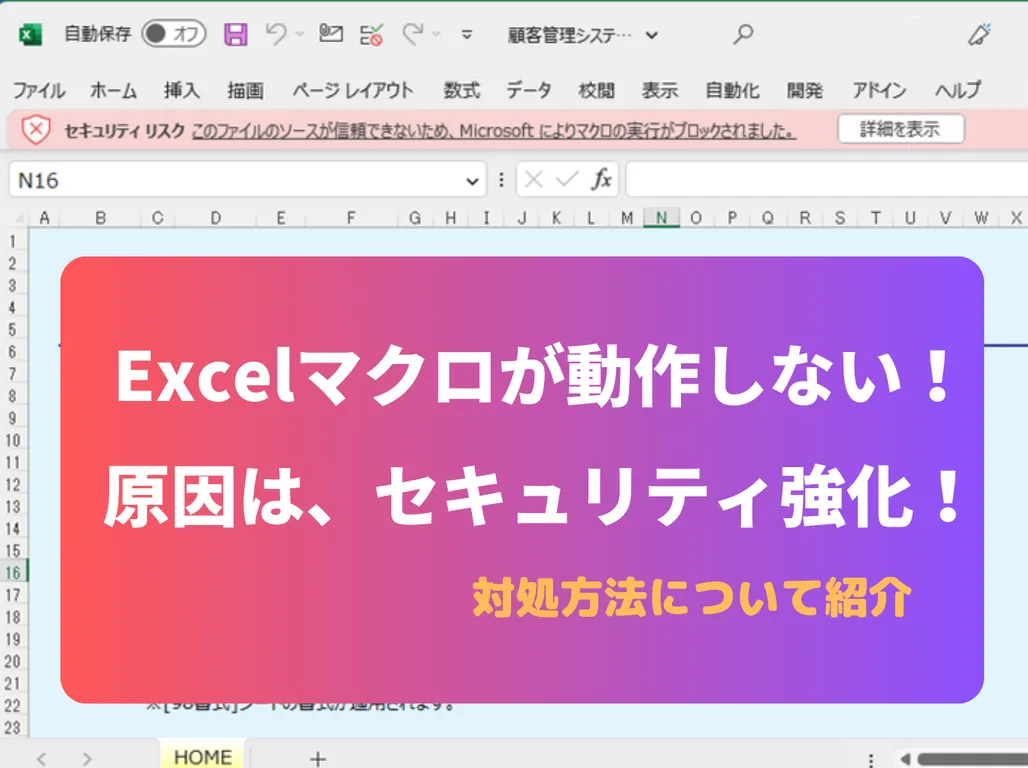The image size is (1028, 768).
Task: Click the Excel application logo icon
Action: (30, 34)
